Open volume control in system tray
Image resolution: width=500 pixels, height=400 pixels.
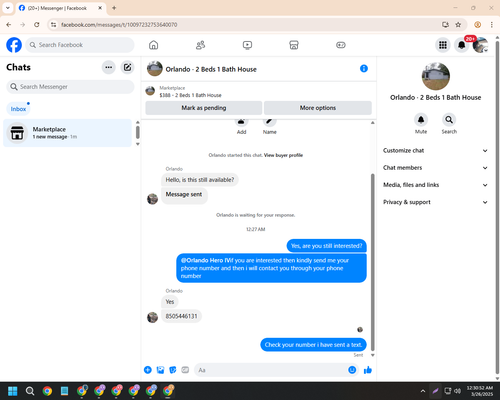[x=458, y=391]
